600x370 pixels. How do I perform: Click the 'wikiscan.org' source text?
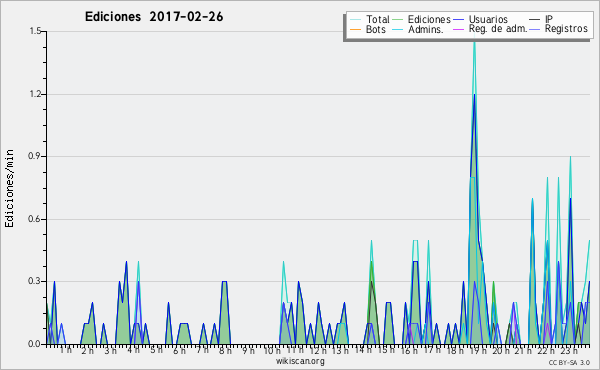300,361
